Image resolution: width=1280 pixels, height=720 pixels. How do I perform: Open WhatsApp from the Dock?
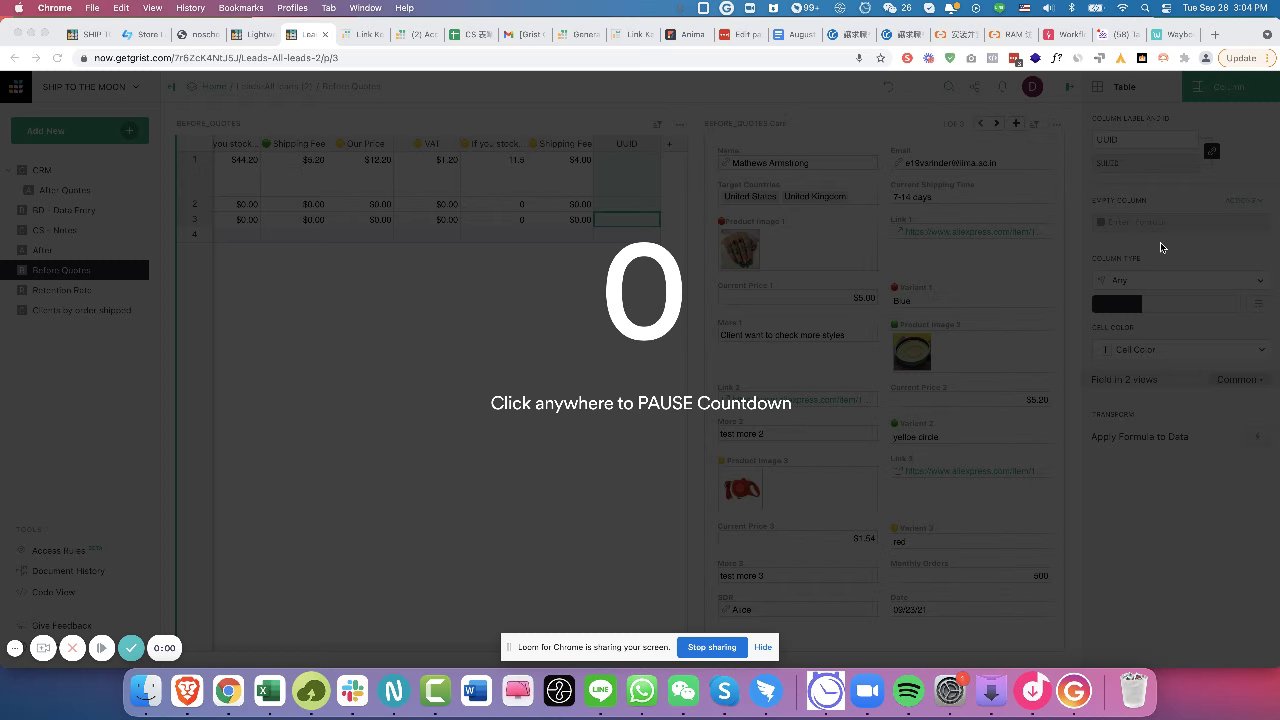pos(642,691)
